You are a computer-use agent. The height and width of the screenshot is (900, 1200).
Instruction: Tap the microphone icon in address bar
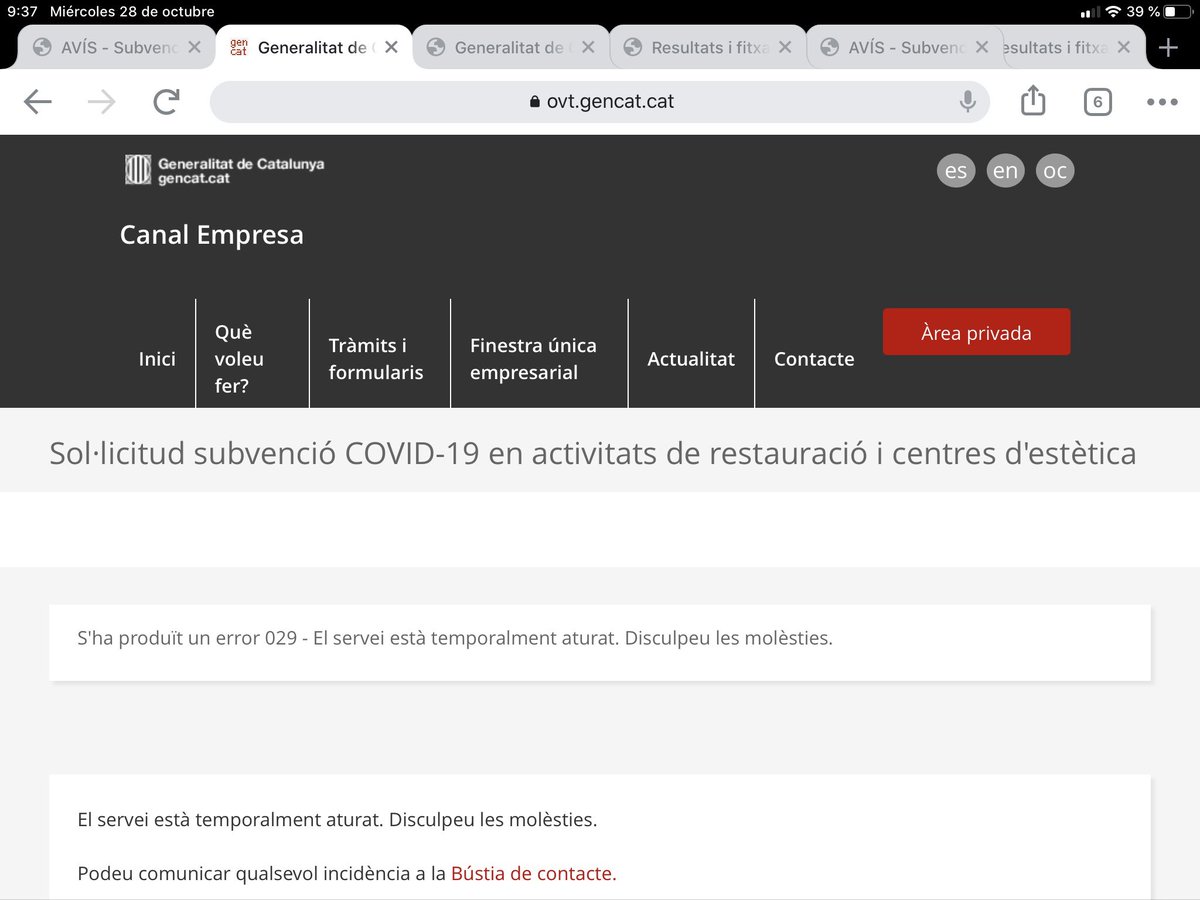(x=967, y=101)
